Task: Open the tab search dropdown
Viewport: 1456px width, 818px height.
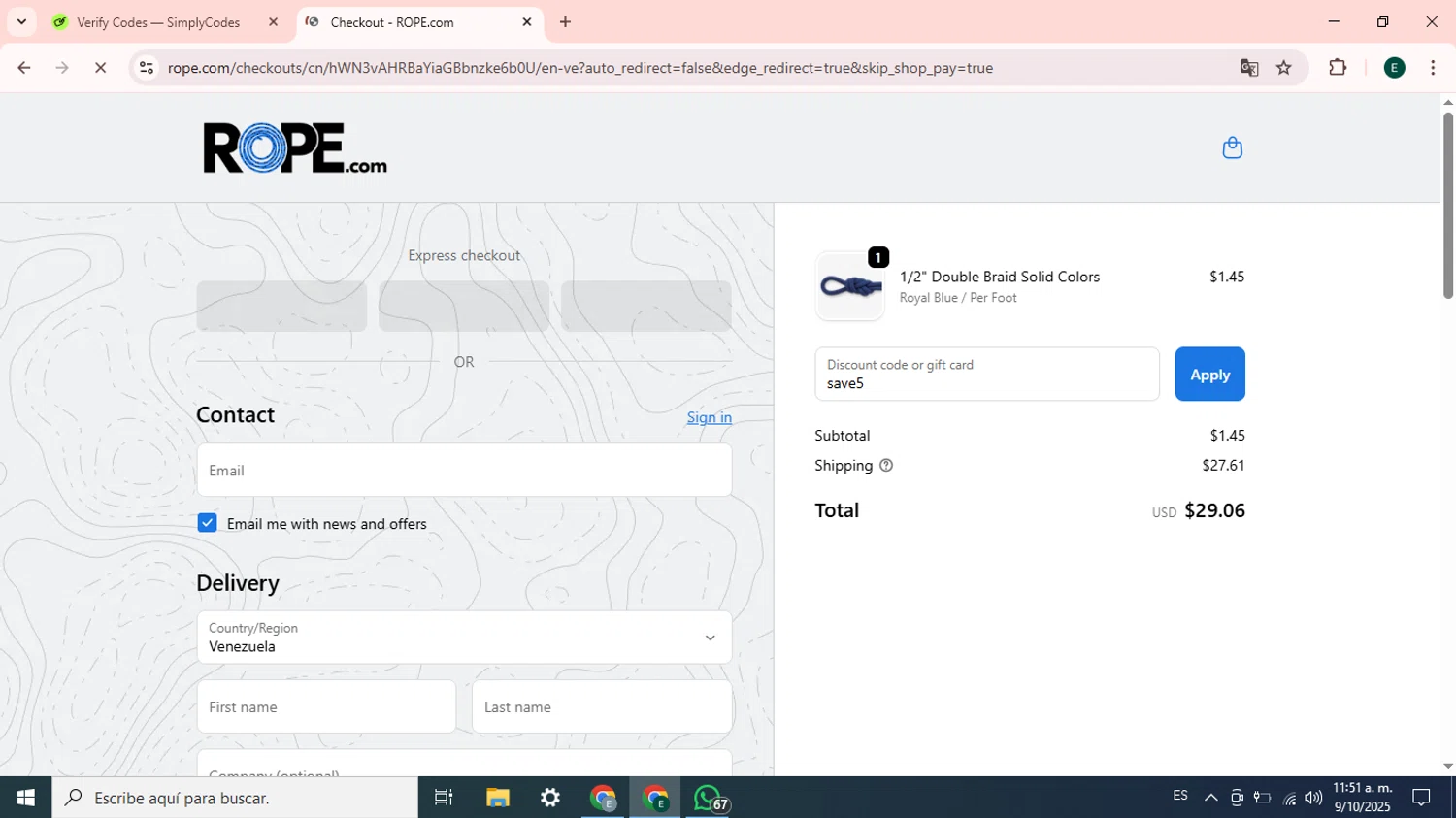Action: click(x=21, y=21)
